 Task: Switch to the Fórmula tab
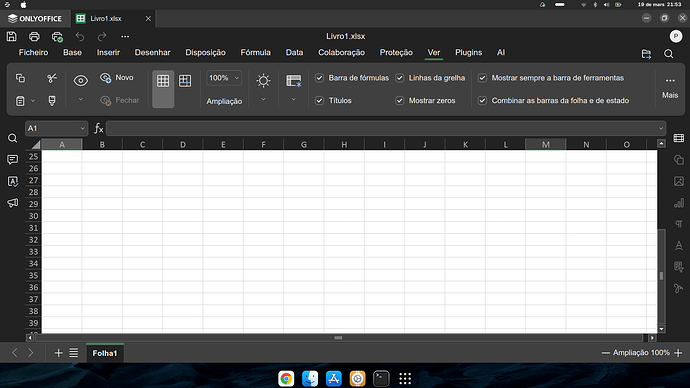[x=256, y=52]
